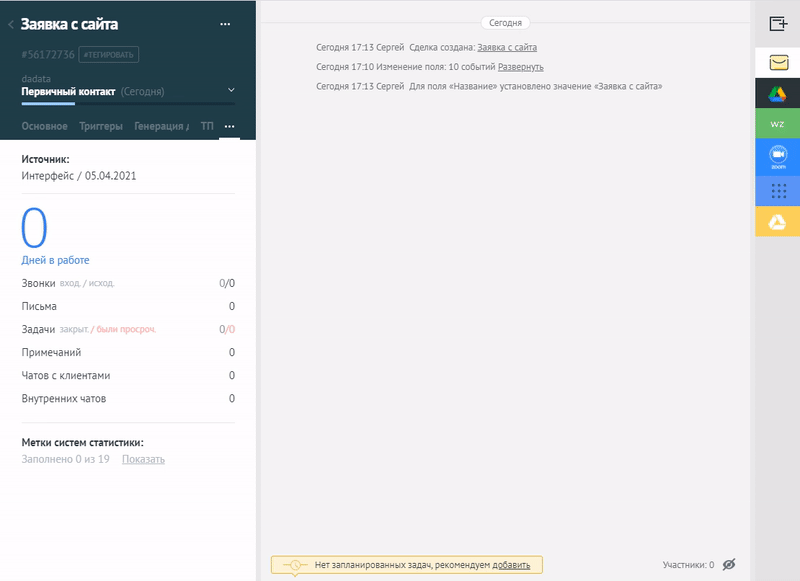Screen dimensions: 800x581
Task: Open the green WZ widget
Action: pyautogui.click(x=777, y=124)
